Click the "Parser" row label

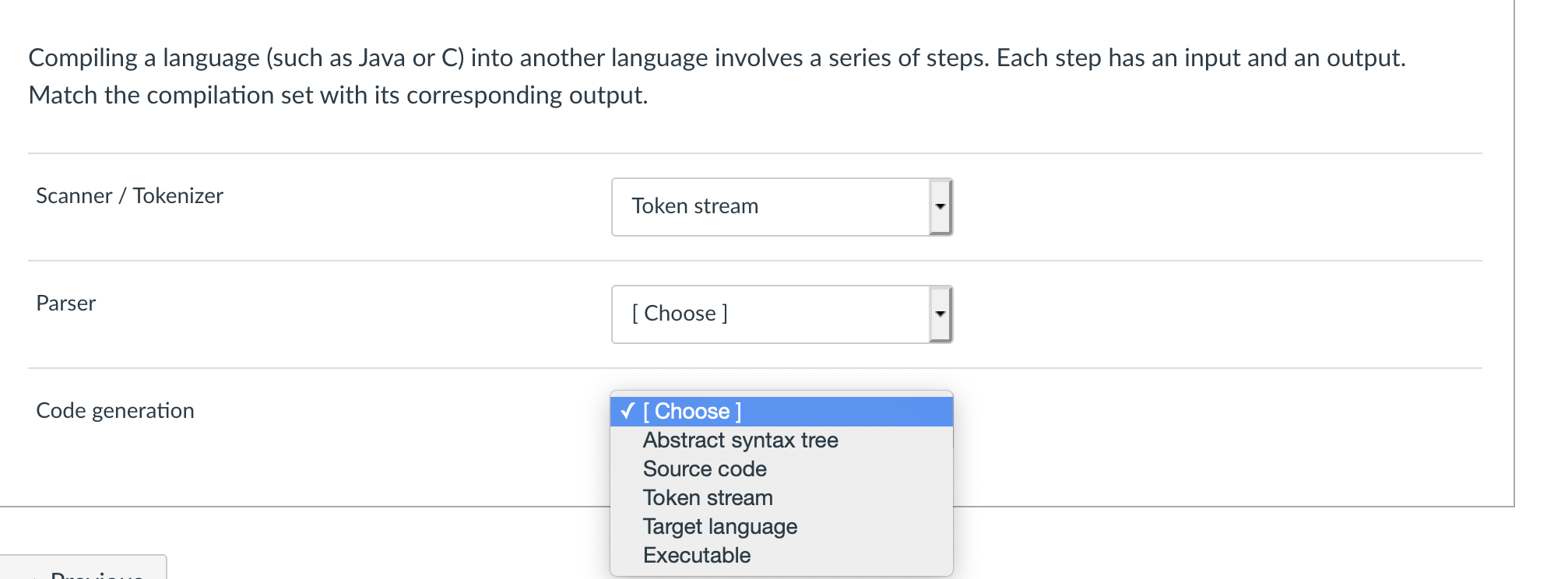pos(66,304)
